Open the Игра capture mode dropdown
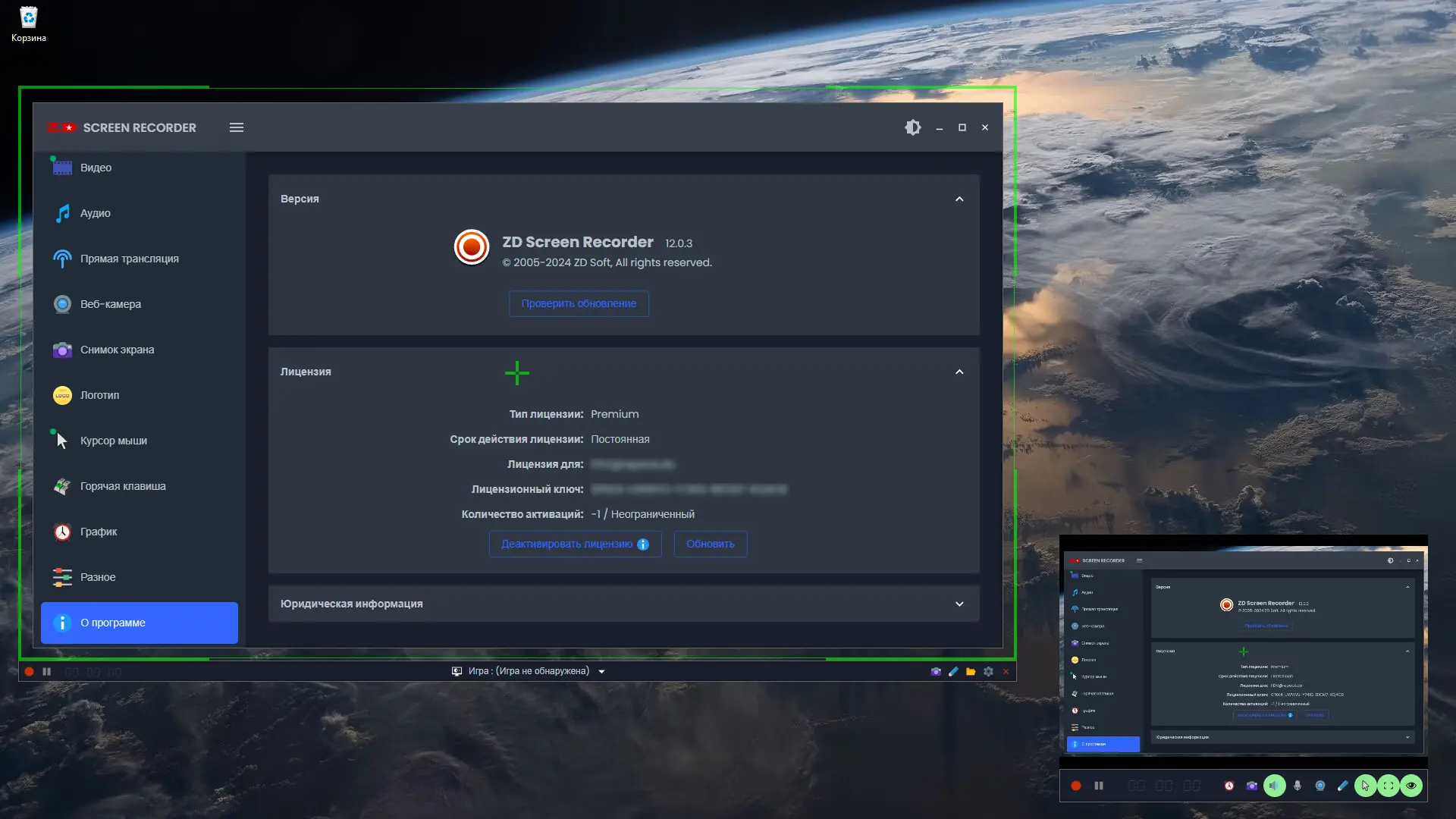Image resolution: width=1456 pixels, height=819 pixels. pyautogui.click(x=601, y=671)
